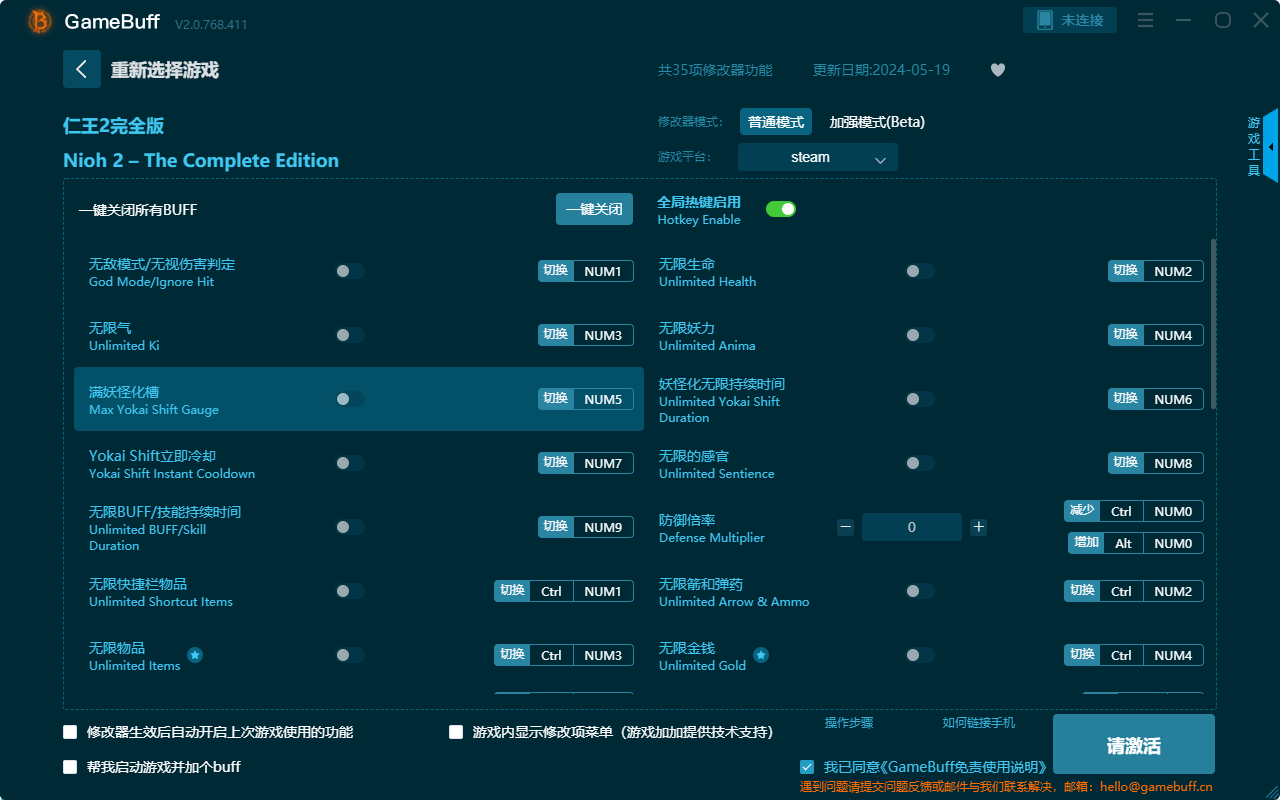Turn on the Unlimited Items toggle
1280x800 pixels.
[350, 655]
